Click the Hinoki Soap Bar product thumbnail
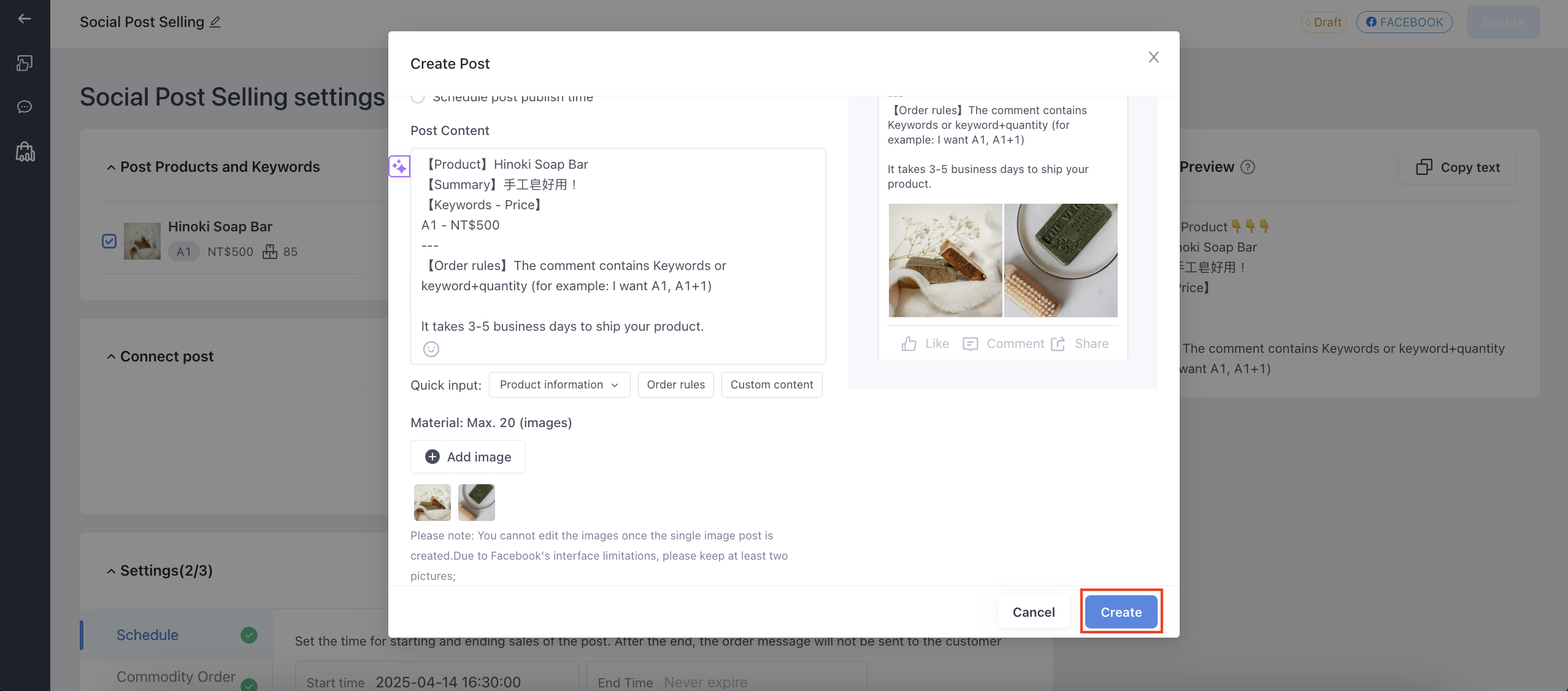Screen dimensions: 1568x691 click(142, 241)
